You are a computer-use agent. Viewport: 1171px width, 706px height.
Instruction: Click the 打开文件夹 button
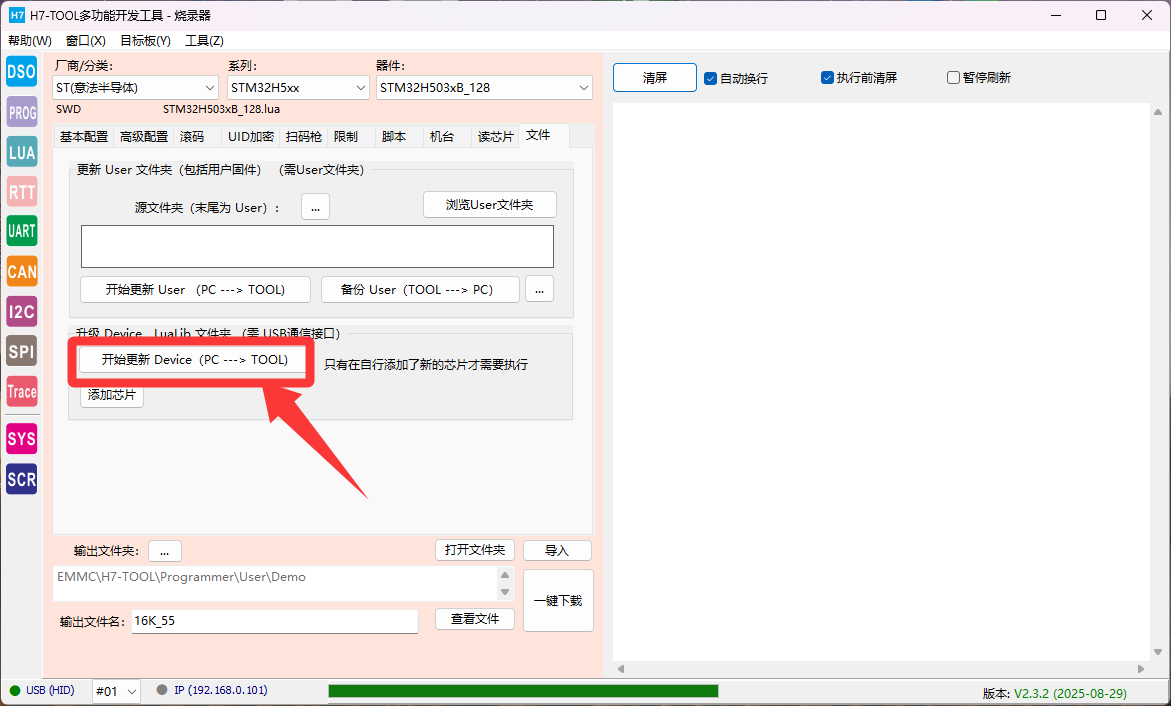[x=475, y=551]
